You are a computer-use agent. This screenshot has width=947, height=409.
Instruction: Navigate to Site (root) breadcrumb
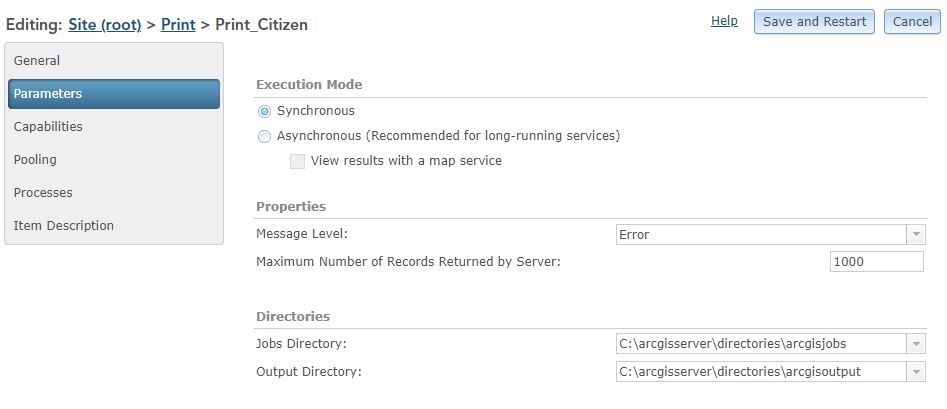pos(105,25)
